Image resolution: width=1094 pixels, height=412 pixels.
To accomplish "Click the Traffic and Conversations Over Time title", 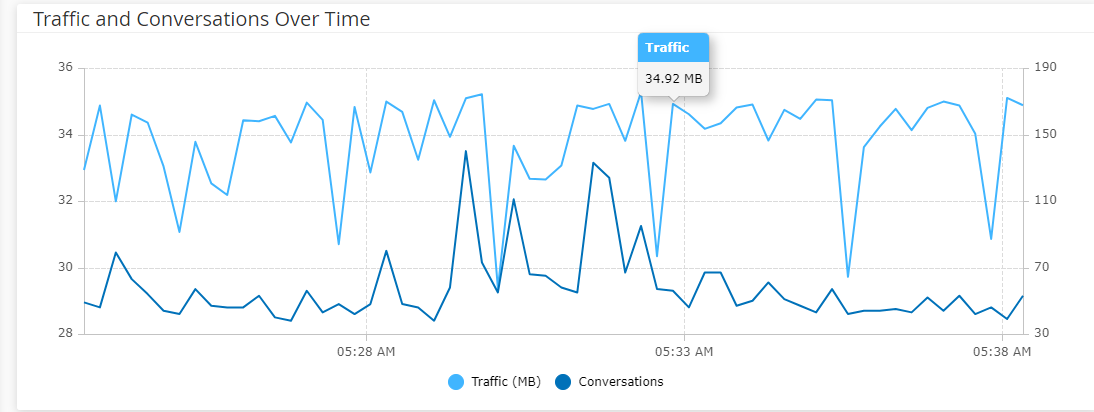I will pos(201,20).
